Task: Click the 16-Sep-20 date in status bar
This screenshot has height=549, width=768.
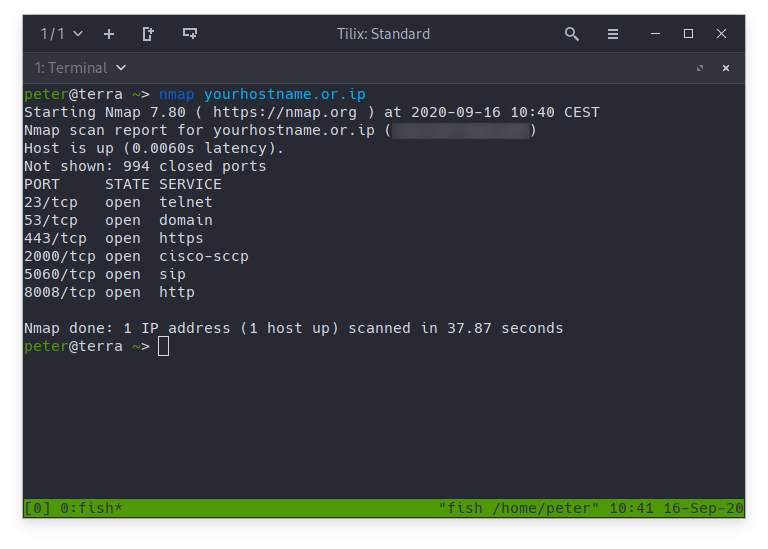Action: [x=703, y=508]
